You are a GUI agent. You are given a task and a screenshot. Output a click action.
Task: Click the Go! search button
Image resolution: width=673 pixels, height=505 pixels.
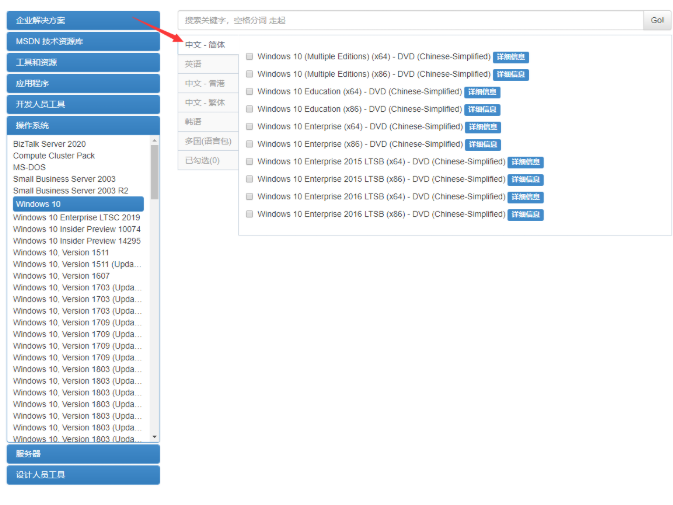pyautogui.click(x=656, y=20)
